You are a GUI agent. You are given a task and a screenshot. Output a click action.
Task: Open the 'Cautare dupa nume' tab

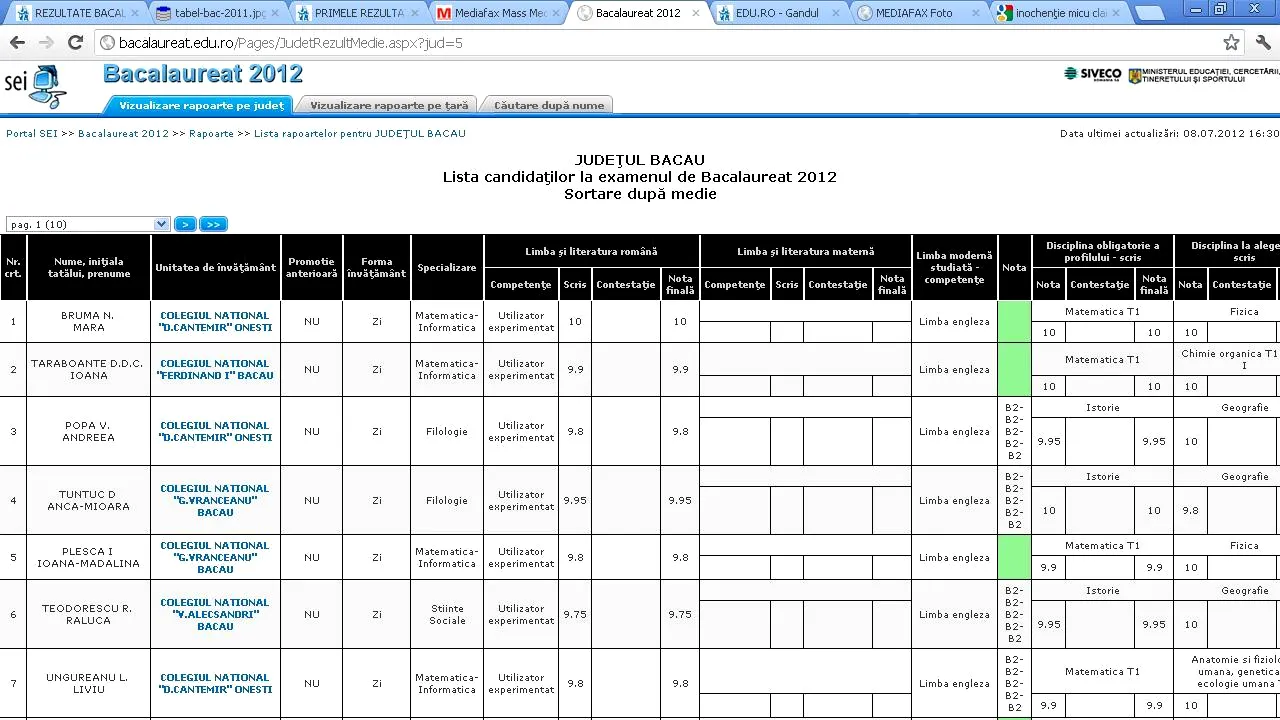pos(547,105)
